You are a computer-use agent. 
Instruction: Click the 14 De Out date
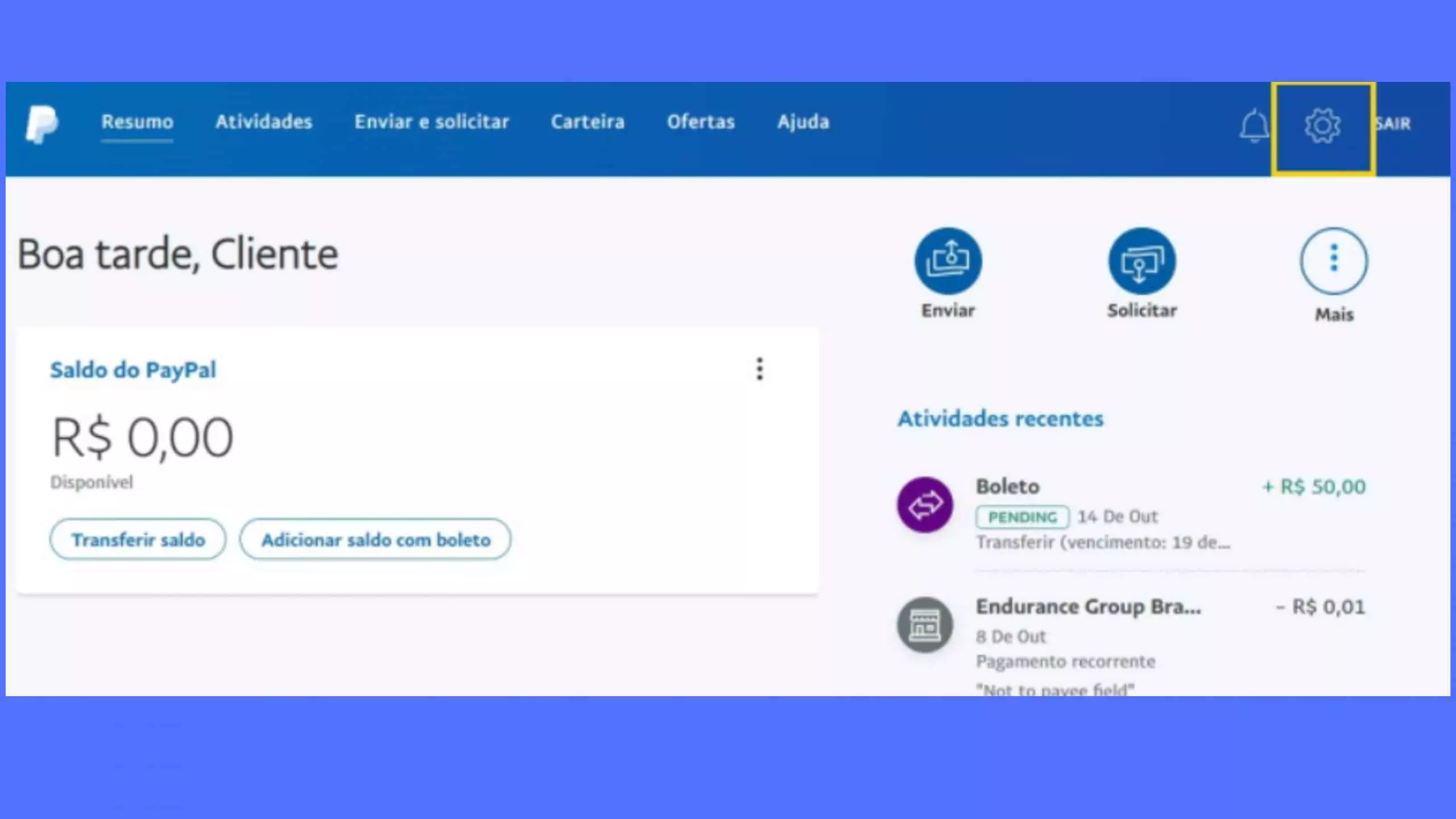tap(1118, 516)
